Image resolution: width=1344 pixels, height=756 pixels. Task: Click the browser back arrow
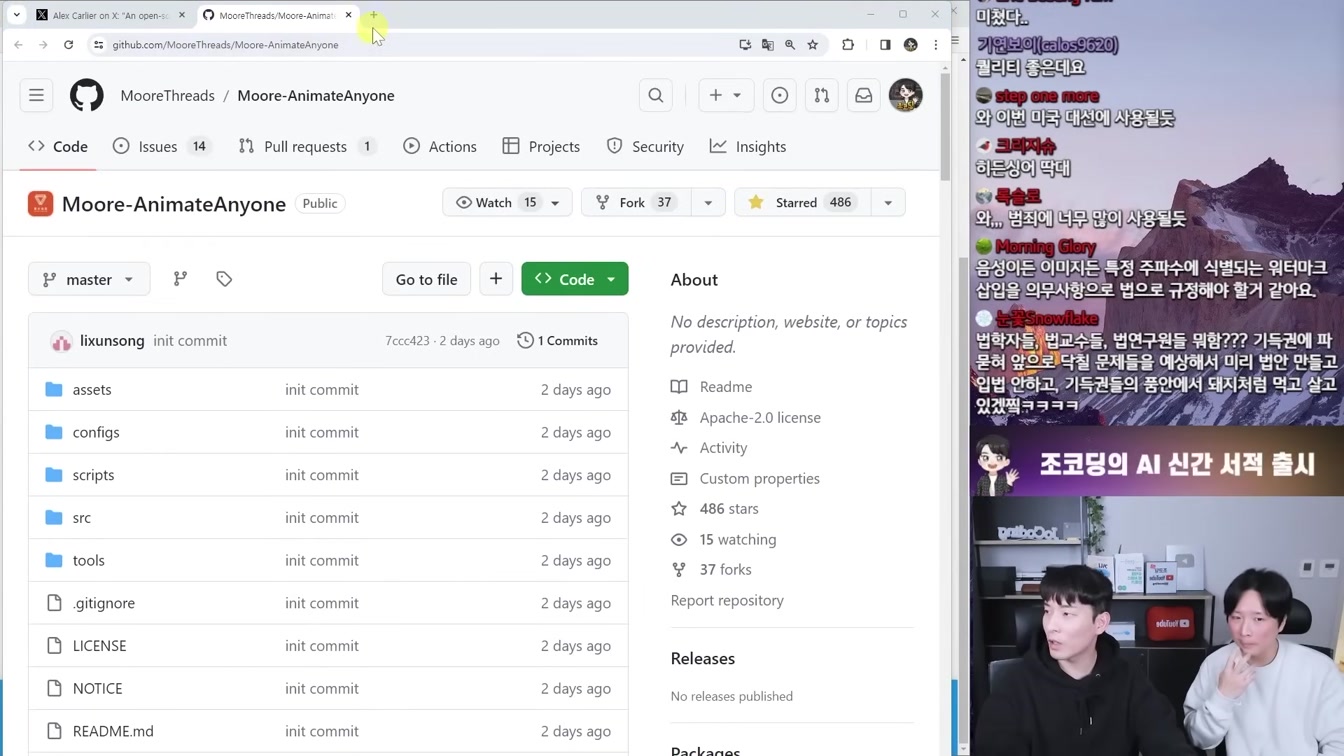(18, 45)
